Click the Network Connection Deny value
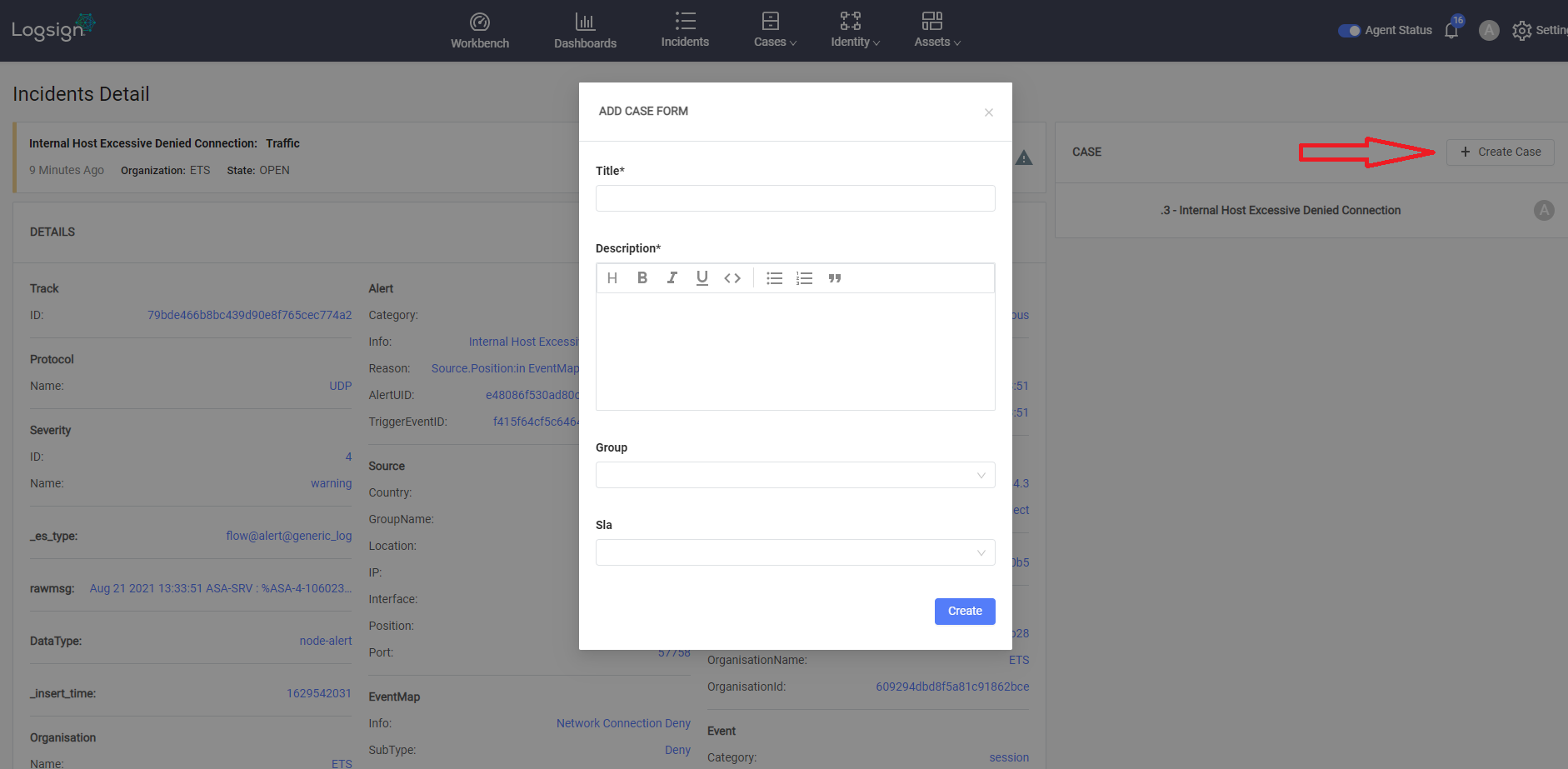 [623, 723]
